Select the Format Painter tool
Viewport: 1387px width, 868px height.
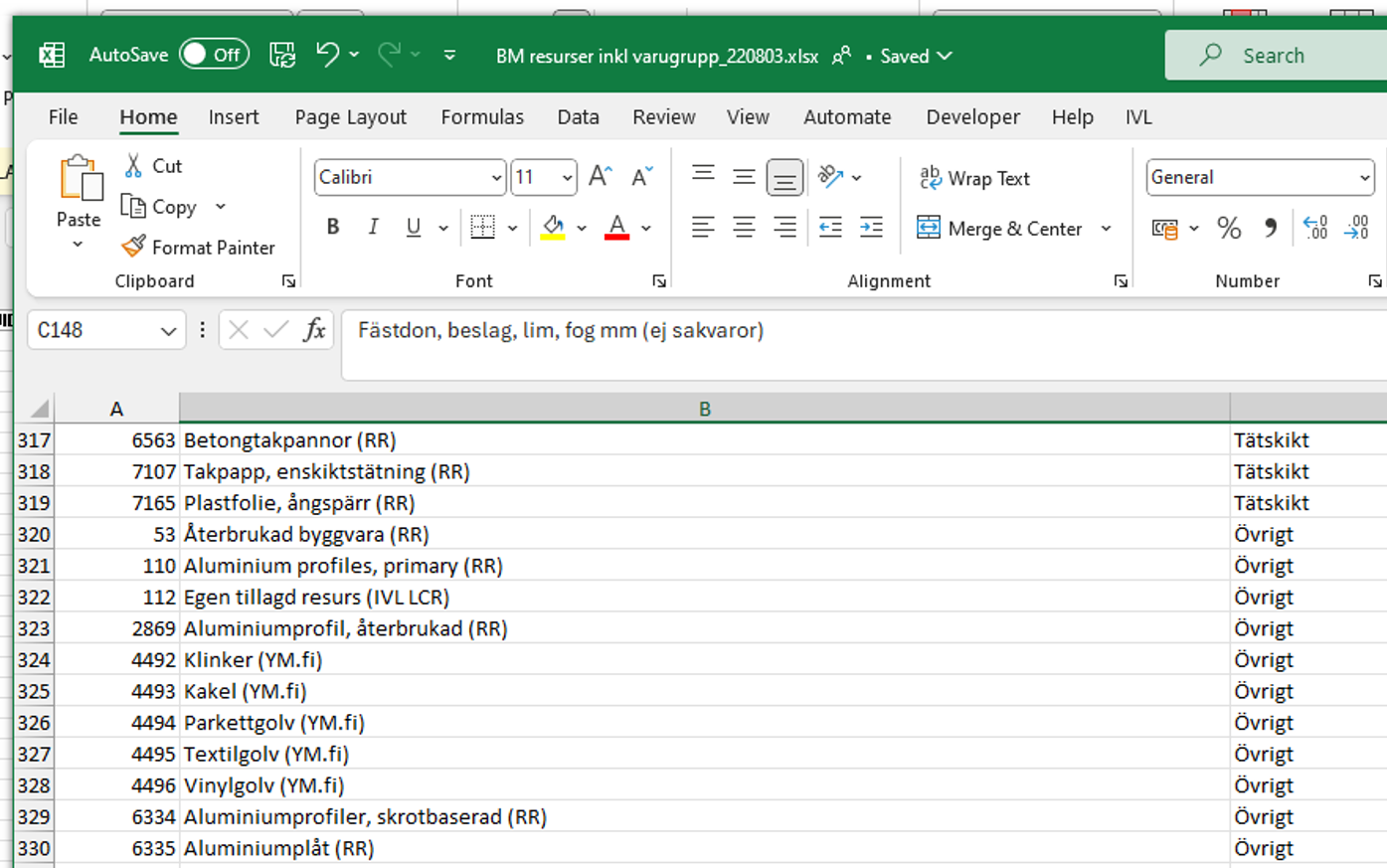coord(198,247)
